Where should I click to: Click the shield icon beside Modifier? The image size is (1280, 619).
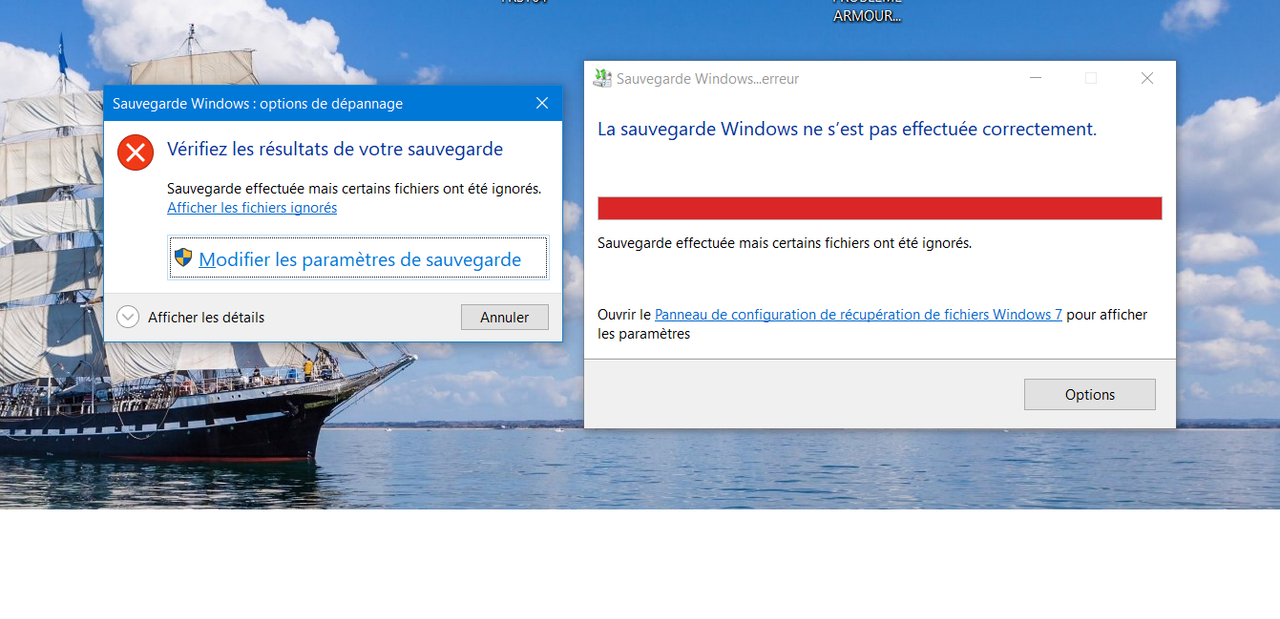point(183,258)
